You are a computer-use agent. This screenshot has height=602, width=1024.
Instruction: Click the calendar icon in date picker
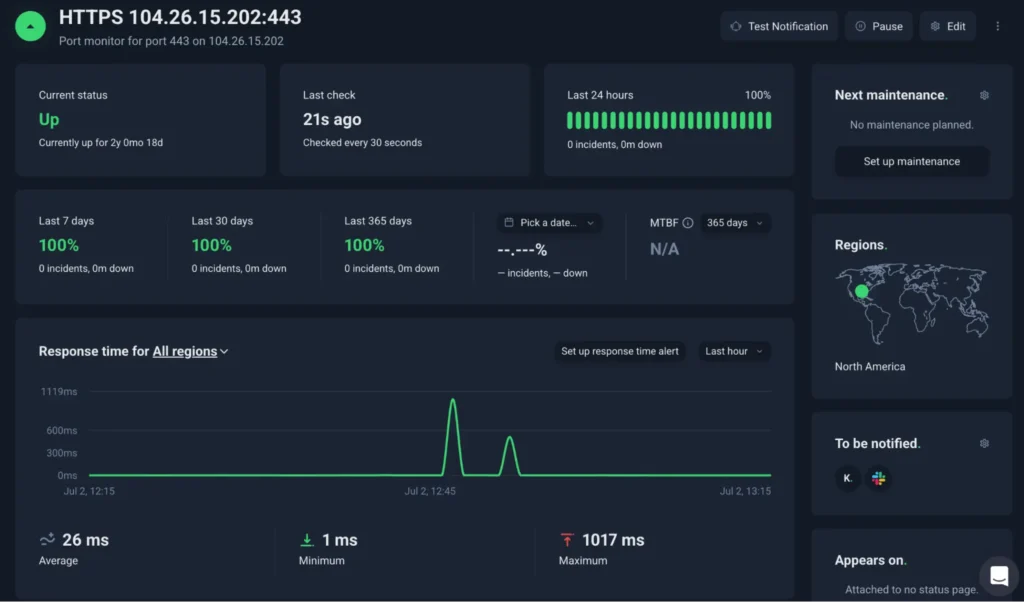click(x=509, y=223)
